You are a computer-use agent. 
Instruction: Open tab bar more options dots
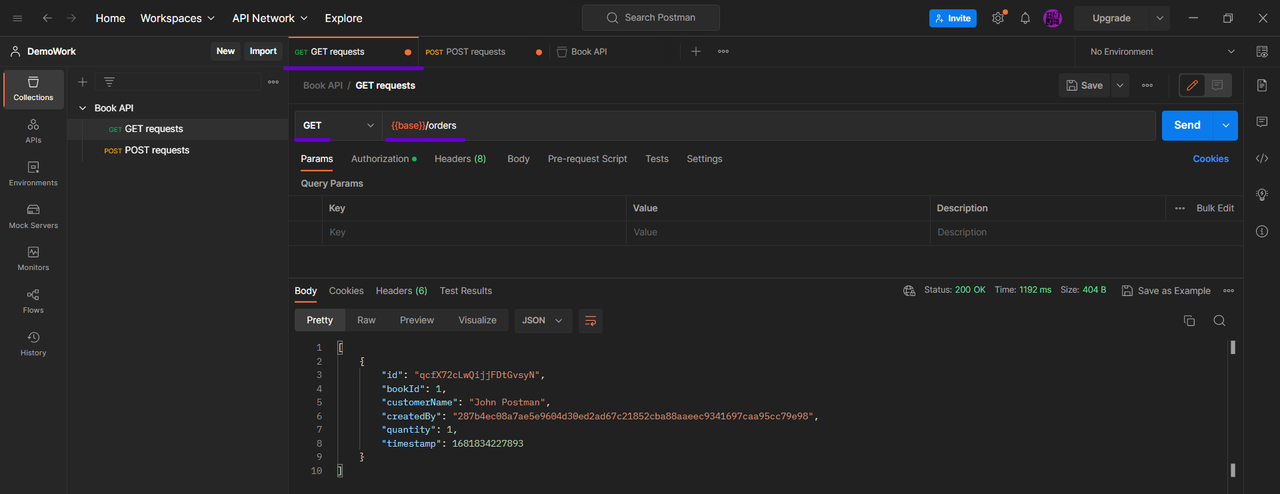click(723, 51)
